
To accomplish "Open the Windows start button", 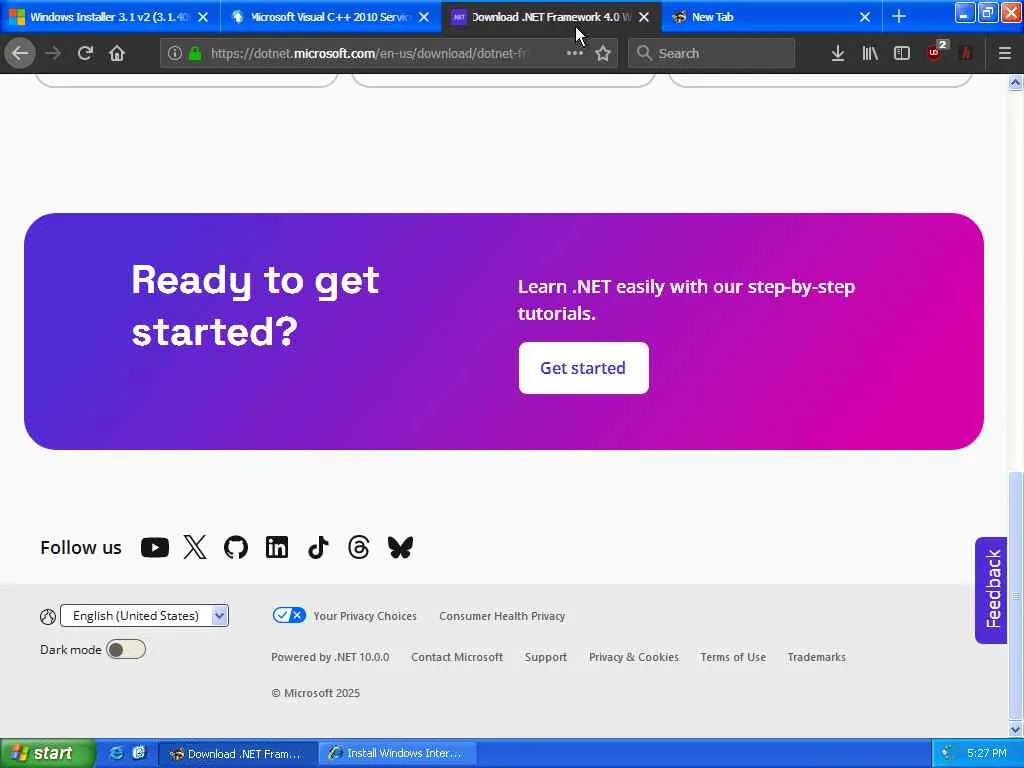I will [47, 753].
